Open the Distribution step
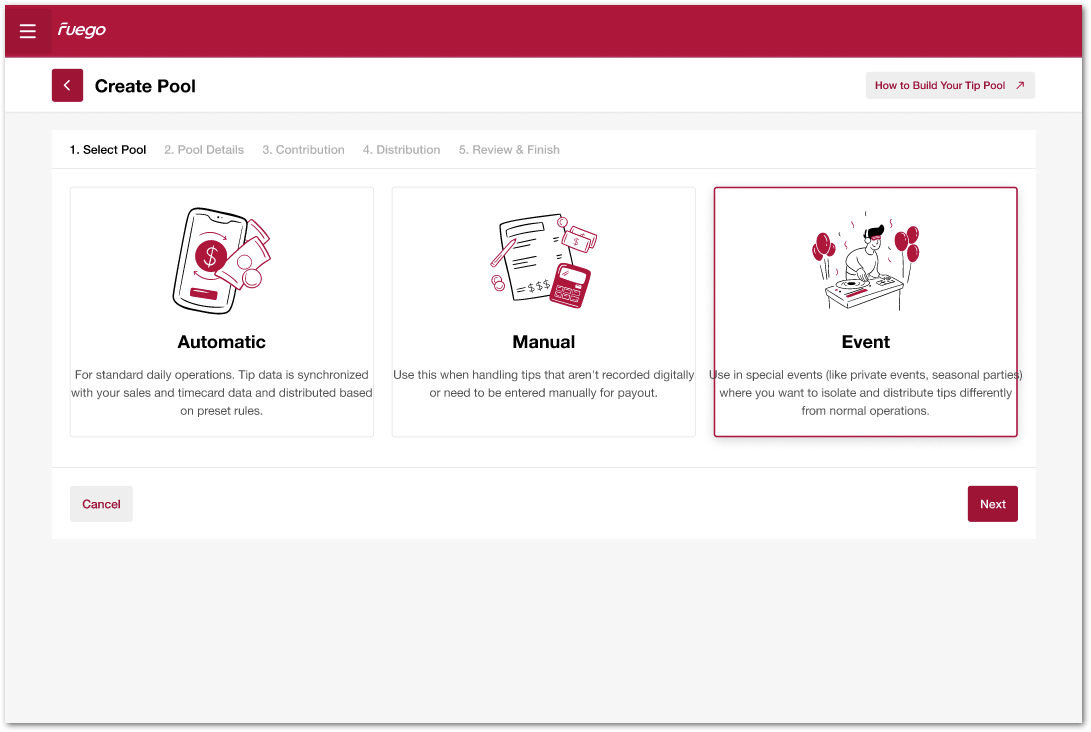Image resolution: width=1091 pixels, height=732 pixels. click(x=401, y=150)
